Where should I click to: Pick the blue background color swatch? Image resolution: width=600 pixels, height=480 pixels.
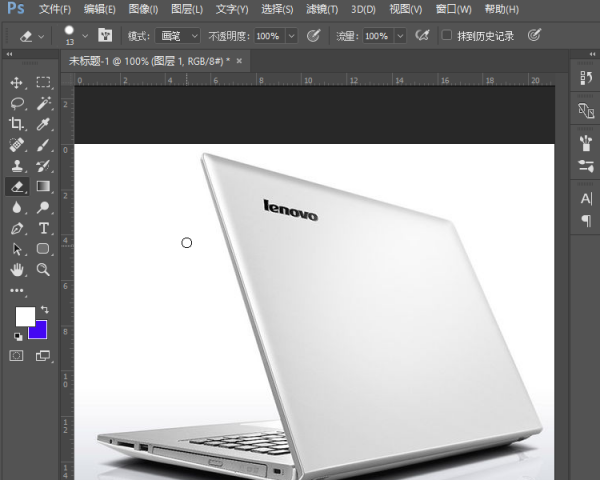40,331
